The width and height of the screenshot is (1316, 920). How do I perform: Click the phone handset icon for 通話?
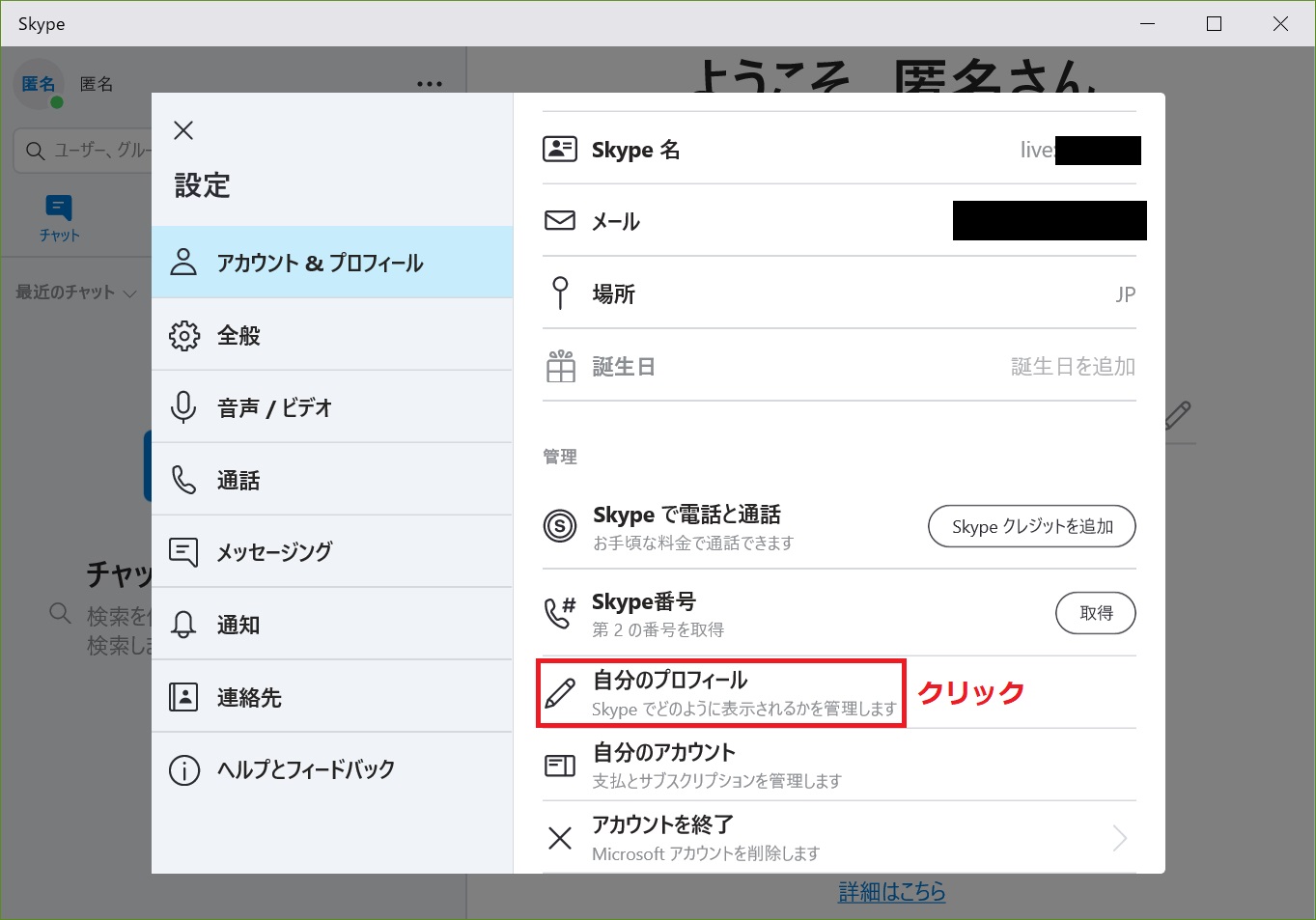click(x=183, y=480)
